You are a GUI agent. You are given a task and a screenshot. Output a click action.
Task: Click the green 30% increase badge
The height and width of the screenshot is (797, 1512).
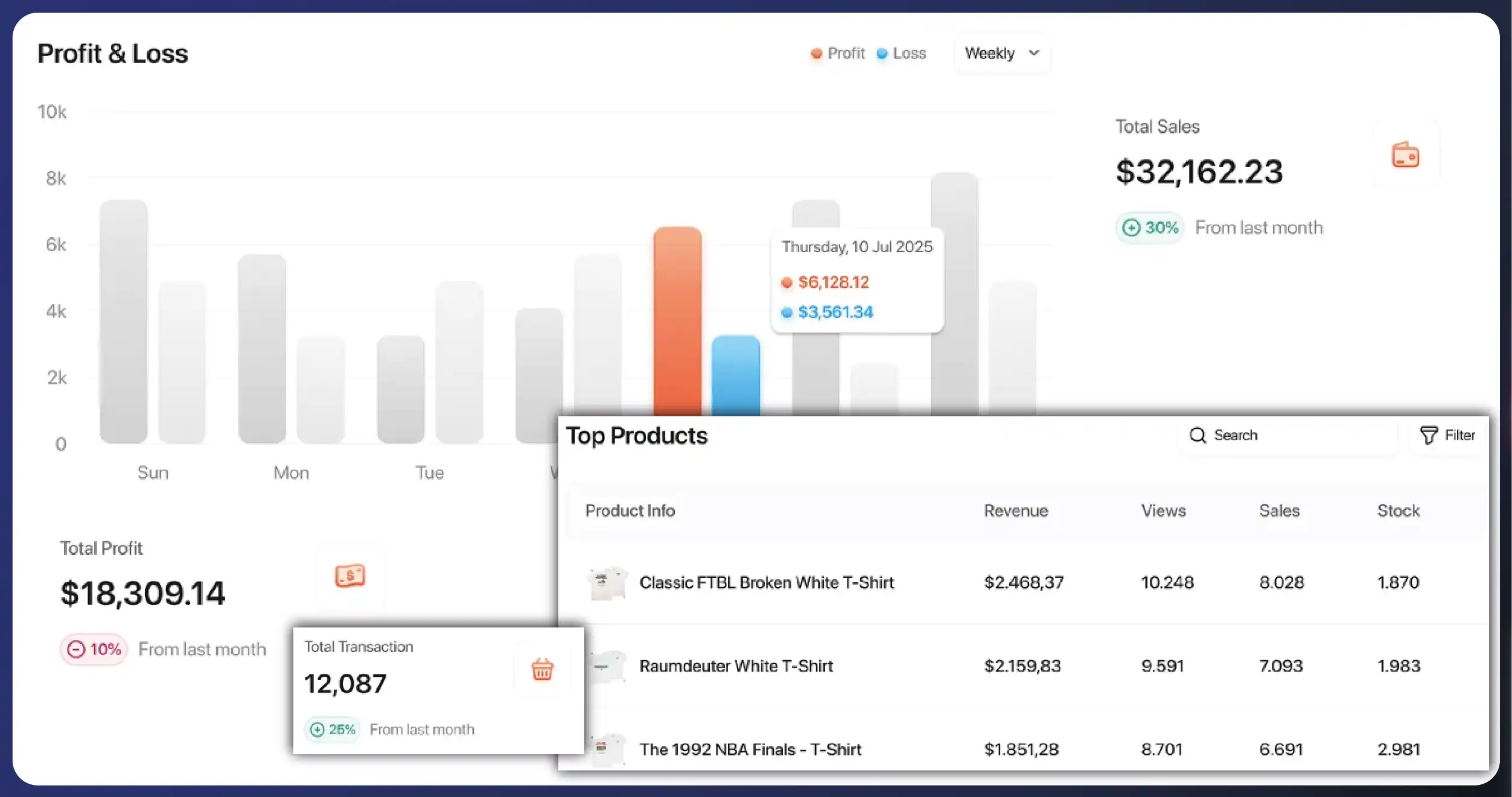pos(1150,228)
